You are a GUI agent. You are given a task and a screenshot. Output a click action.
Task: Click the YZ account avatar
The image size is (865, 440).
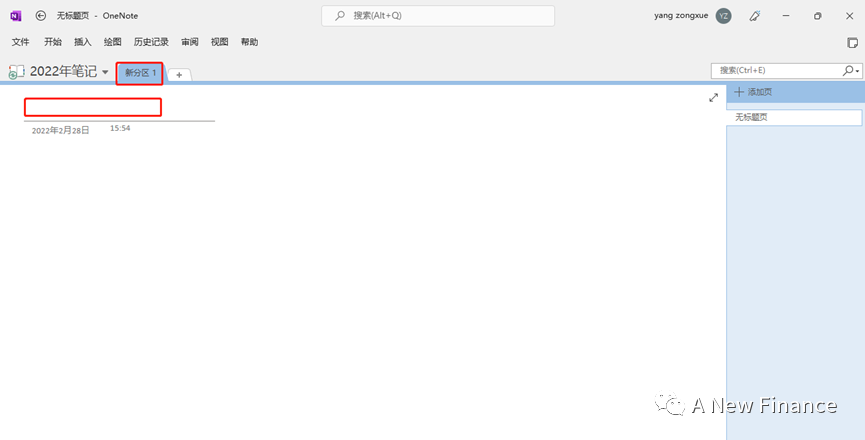(723, 16)
